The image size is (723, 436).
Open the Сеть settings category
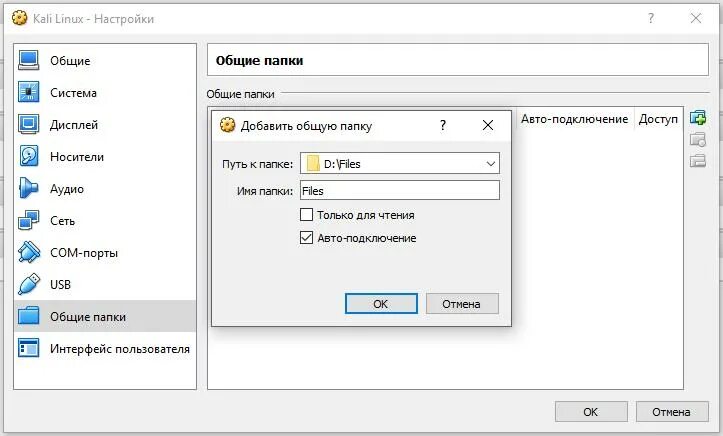(105, 221)
